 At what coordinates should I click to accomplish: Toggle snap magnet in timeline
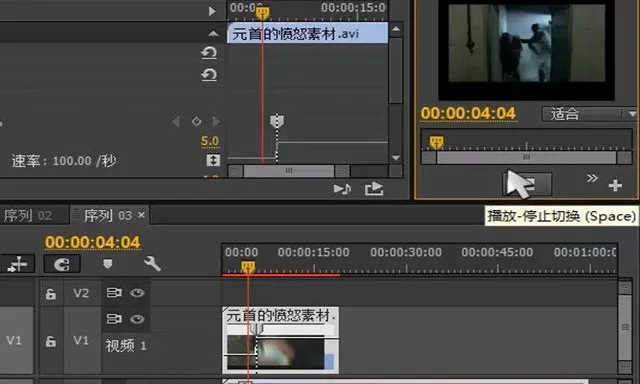62,264
